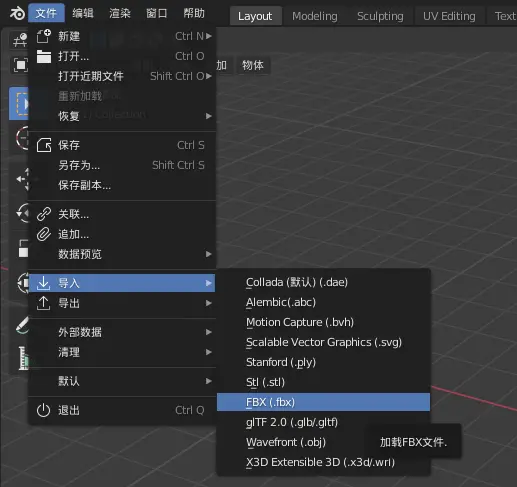
Task: Open the 数据预览 submenu
Action: click(x=122, y=254)
